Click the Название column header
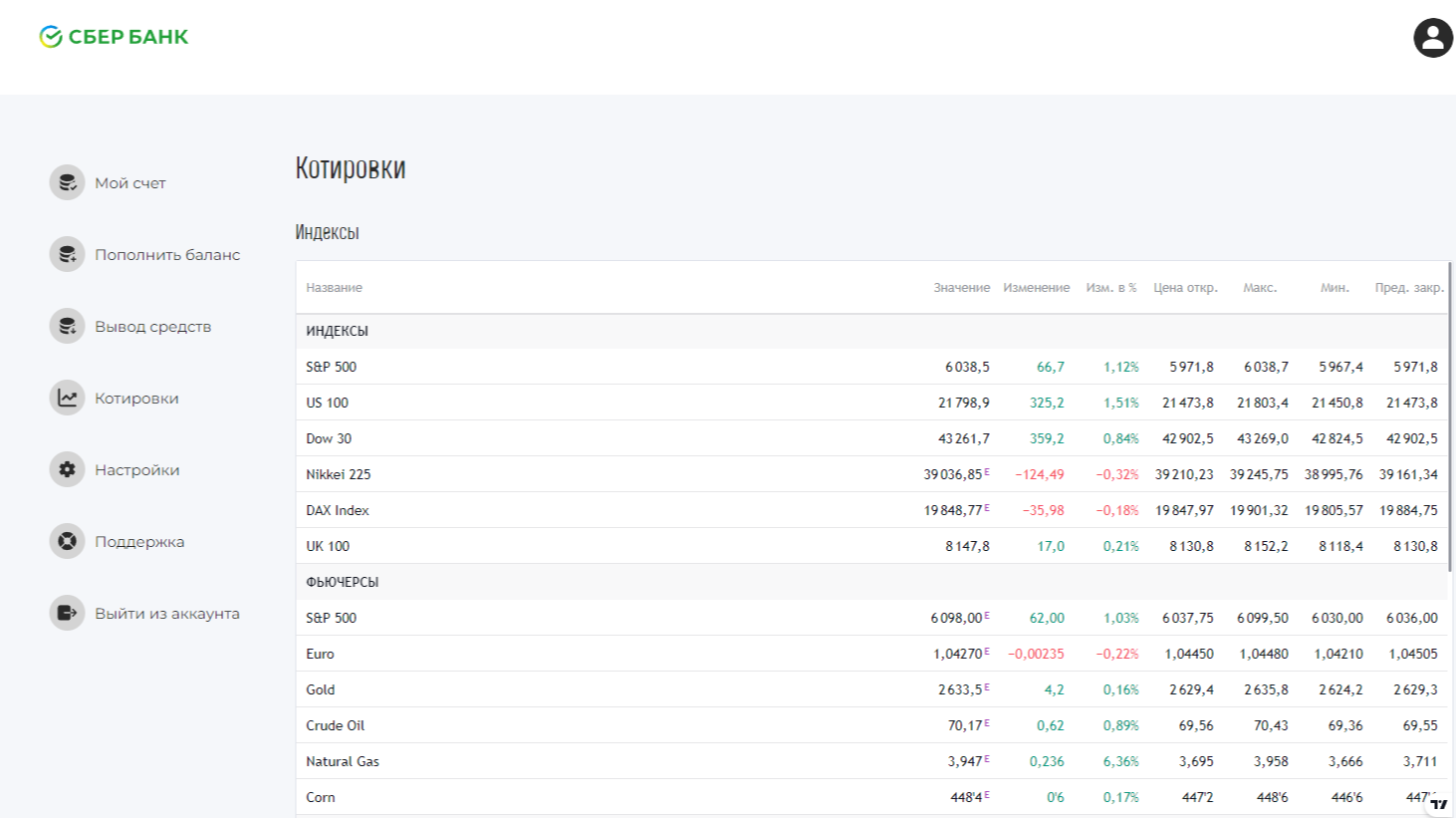1456x818 pixels. (x=334, y=288)
